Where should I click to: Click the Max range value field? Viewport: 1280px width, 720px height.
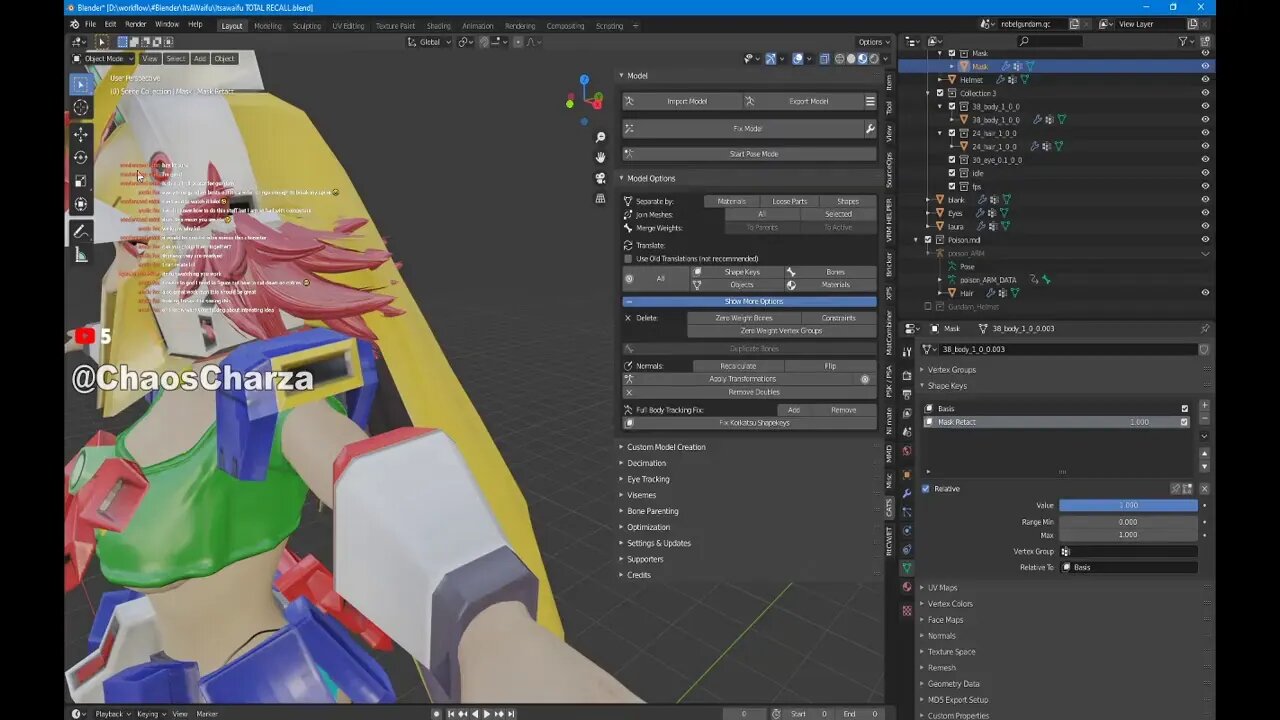click(1128, 535)
